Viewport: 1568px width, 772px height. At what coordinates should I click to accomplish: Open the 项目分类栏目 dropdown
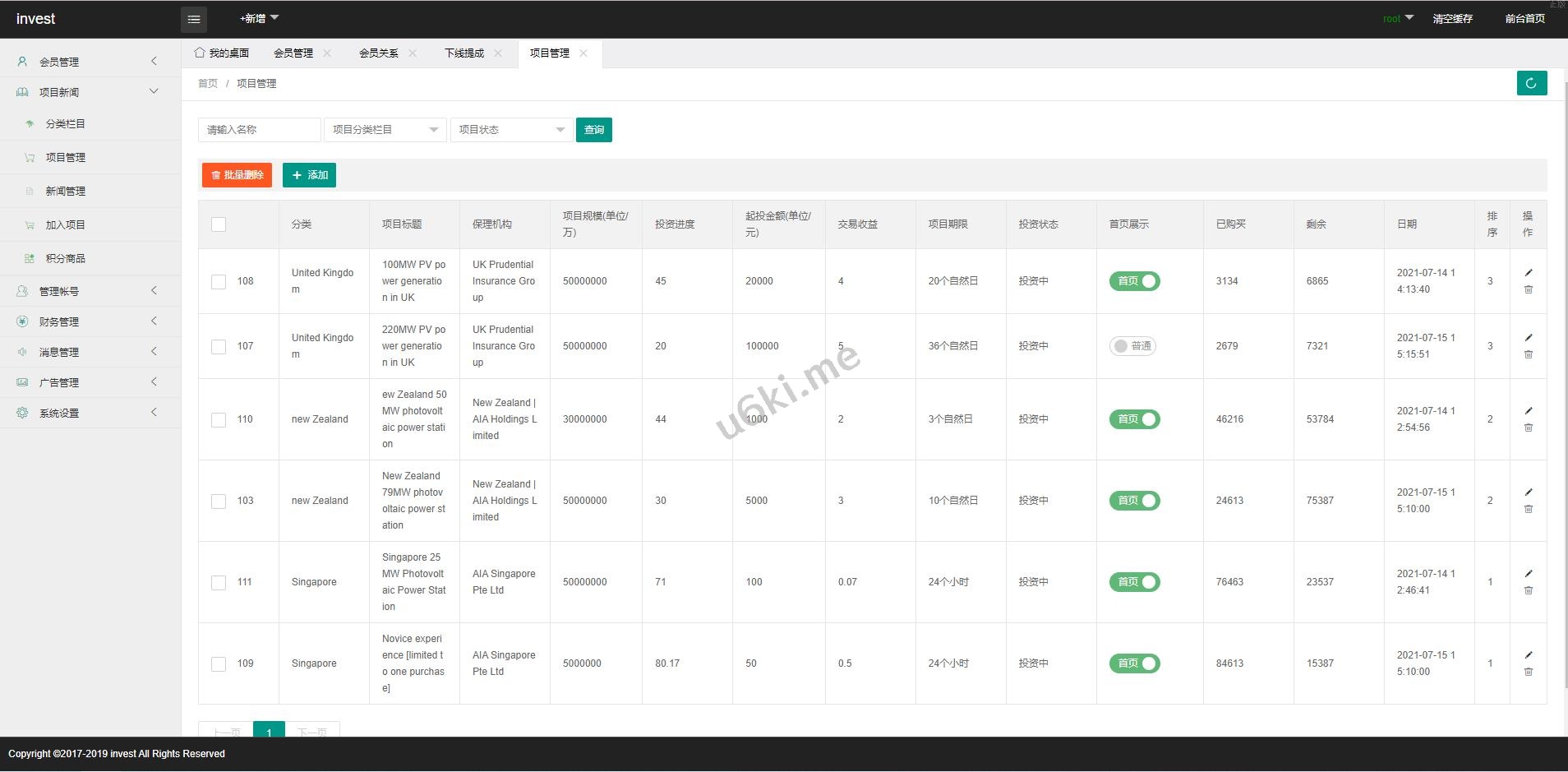pos(385,130)
